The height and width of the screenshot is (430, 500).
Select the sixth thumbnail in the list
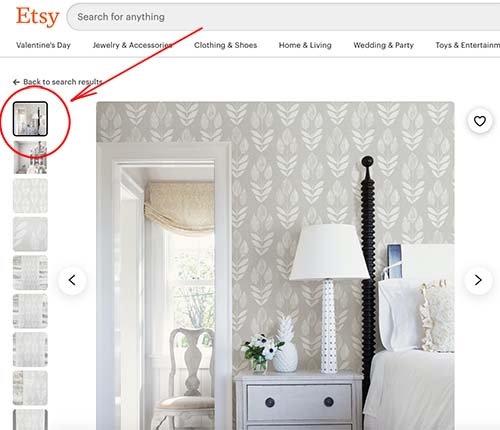coord(30,311)
